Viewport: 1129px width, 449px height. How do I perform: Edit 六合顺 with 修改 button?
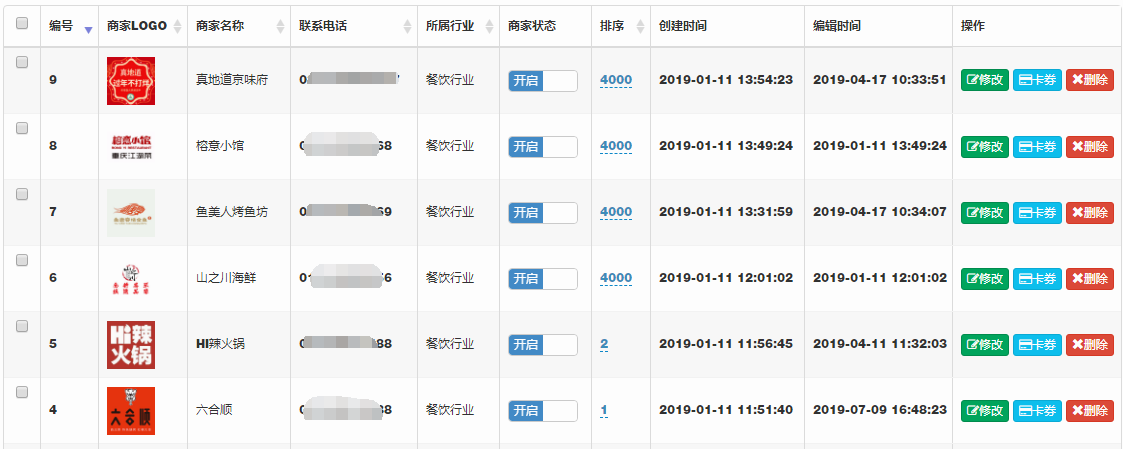tap(985, 411)
